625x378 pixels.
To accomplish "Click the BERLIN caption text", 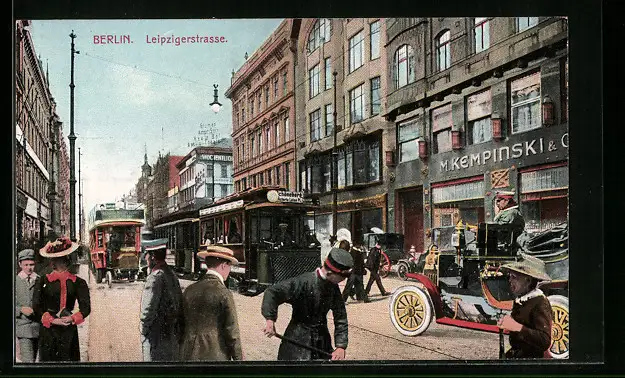I will click(113, 39).
